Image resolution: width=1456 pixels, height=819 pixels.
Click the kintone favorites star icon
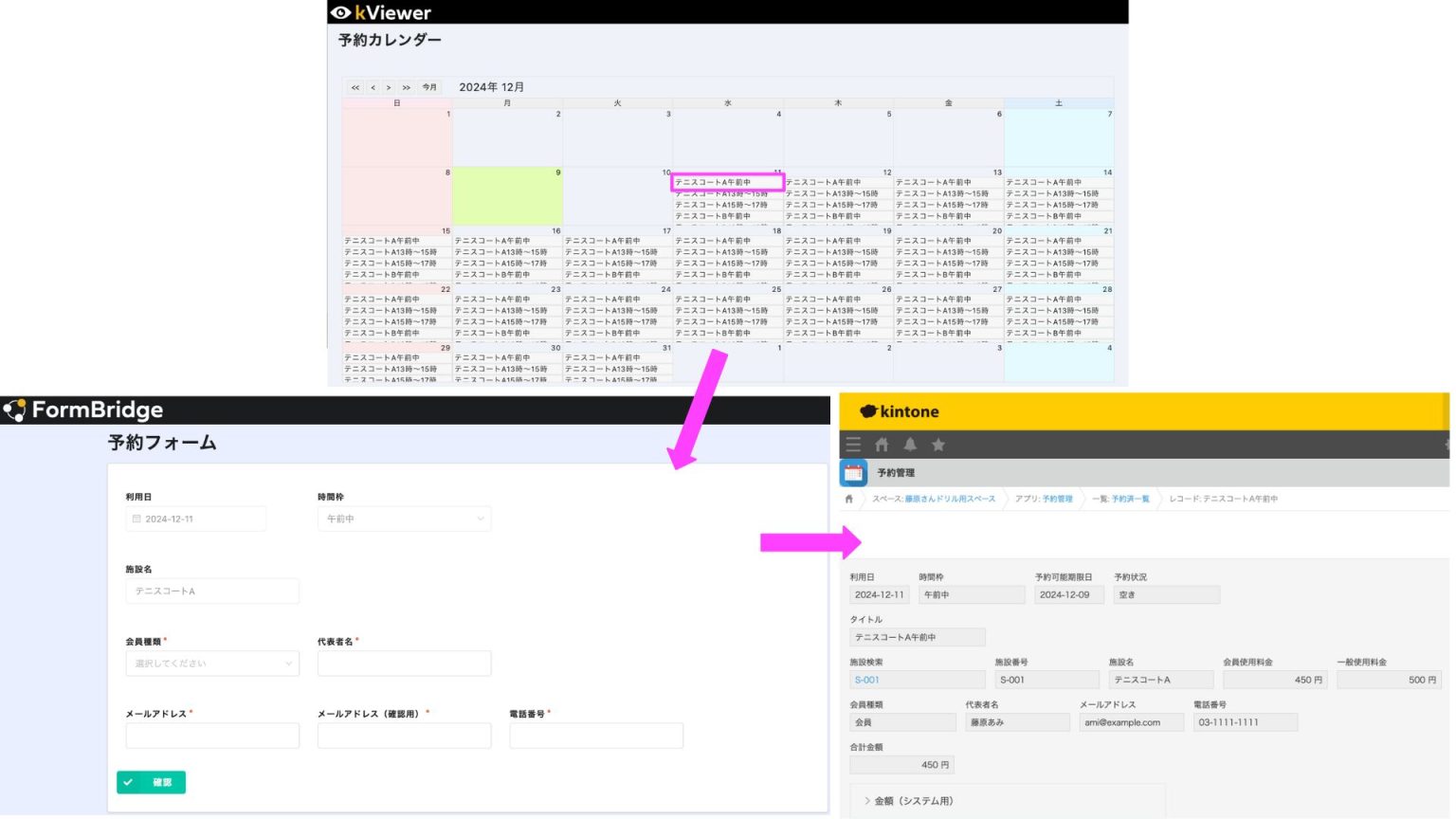pos(938,444)
